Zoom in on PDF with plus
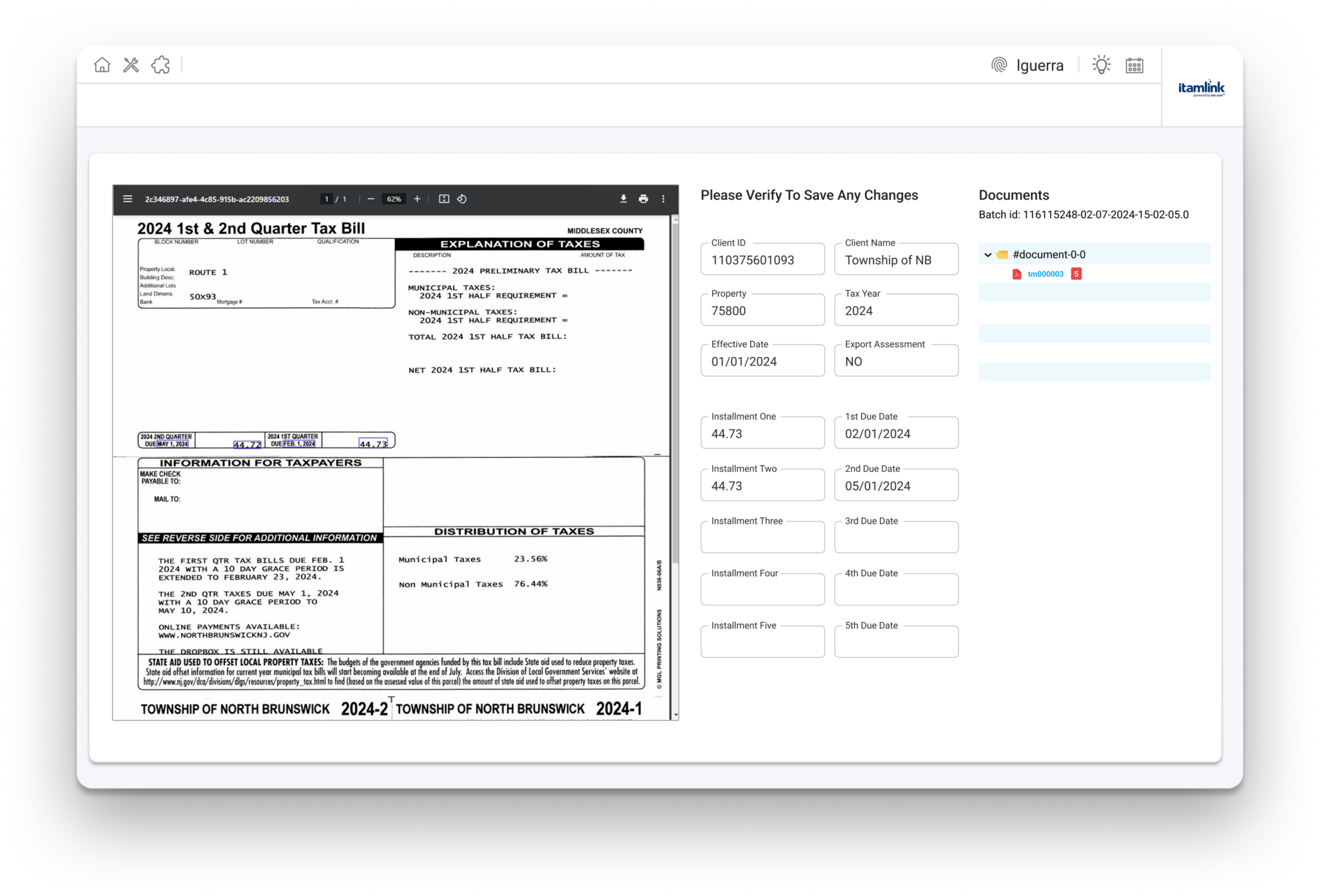This screenshot has height=896, width=1320. tap(417, 199)
